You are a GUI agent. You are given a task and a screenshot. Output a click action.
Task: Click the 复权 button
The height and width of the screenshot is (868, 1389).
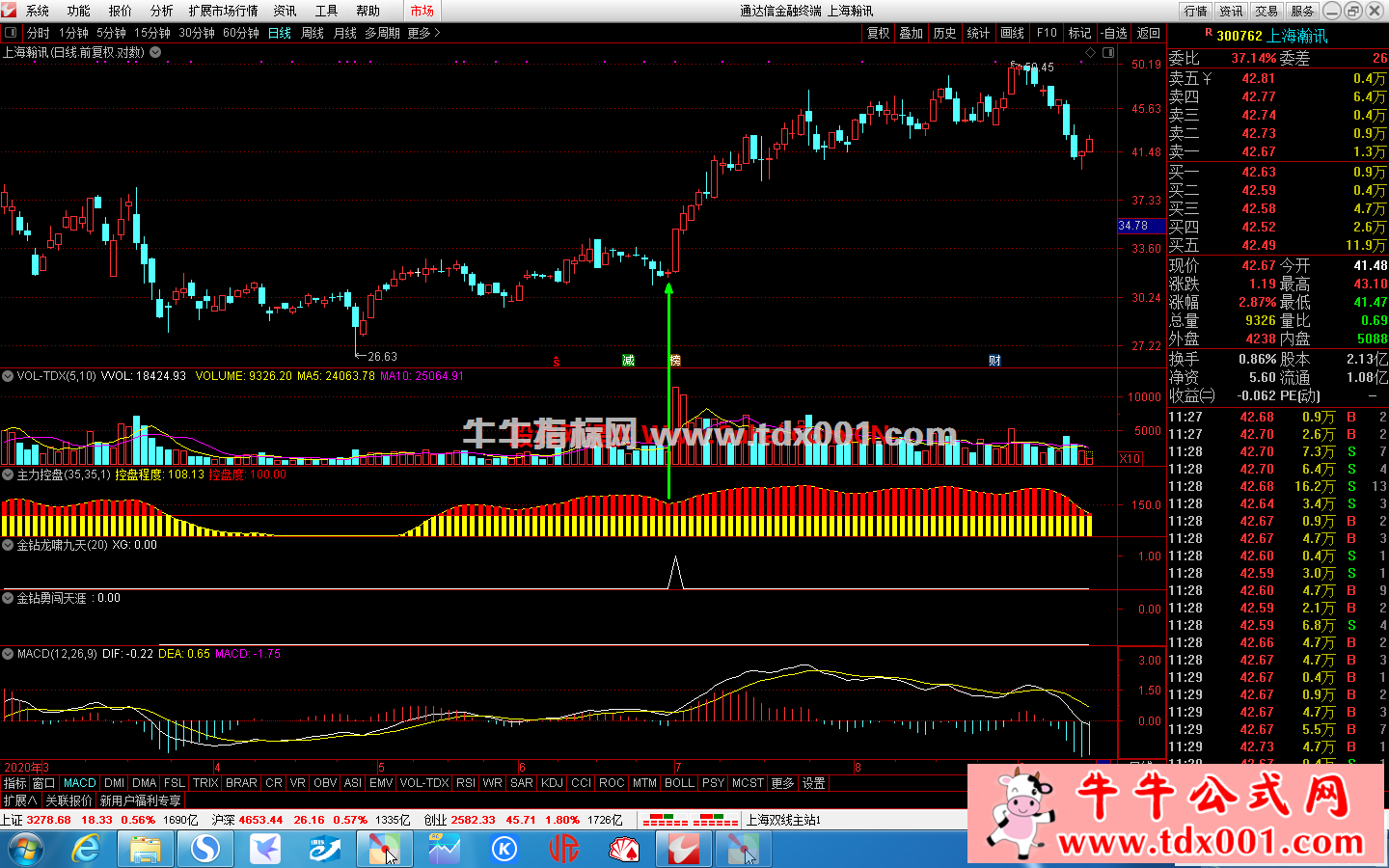879,33
